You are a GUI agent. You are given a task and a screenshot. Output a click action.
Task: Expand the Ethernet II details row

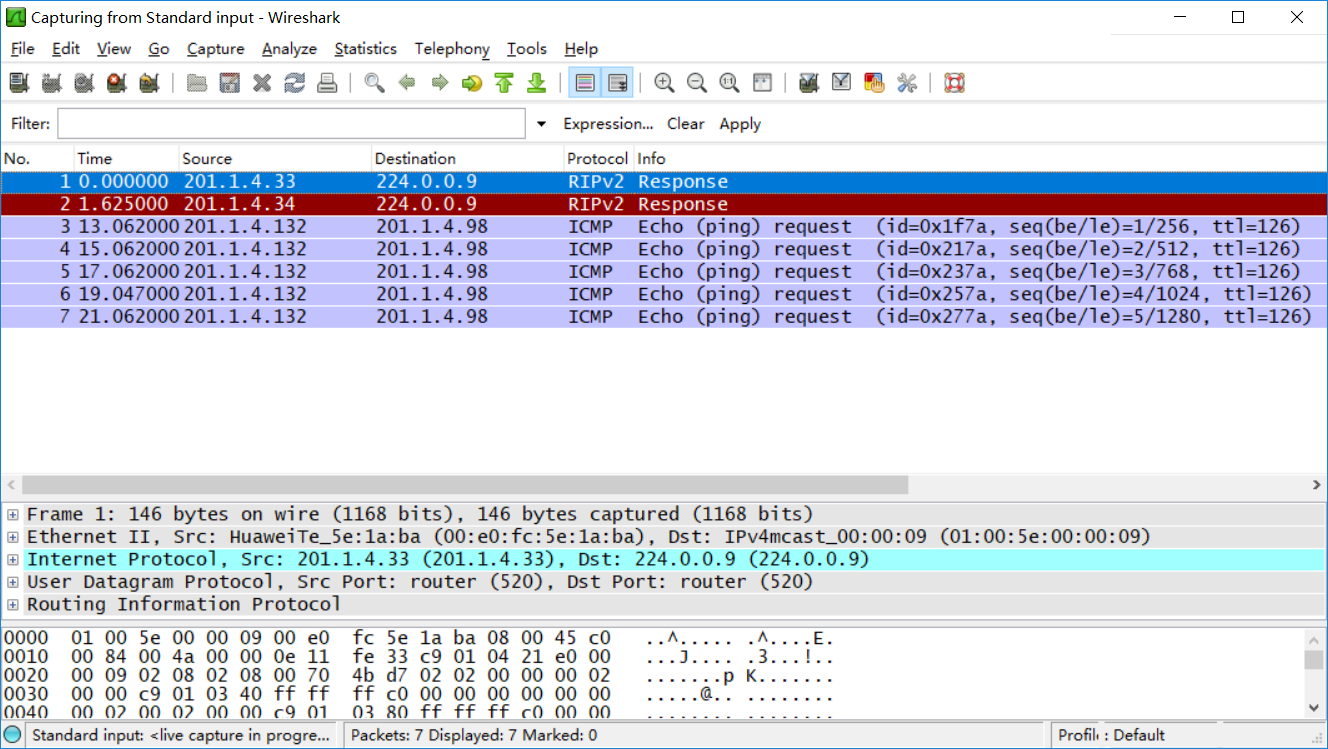coord(13,537)
